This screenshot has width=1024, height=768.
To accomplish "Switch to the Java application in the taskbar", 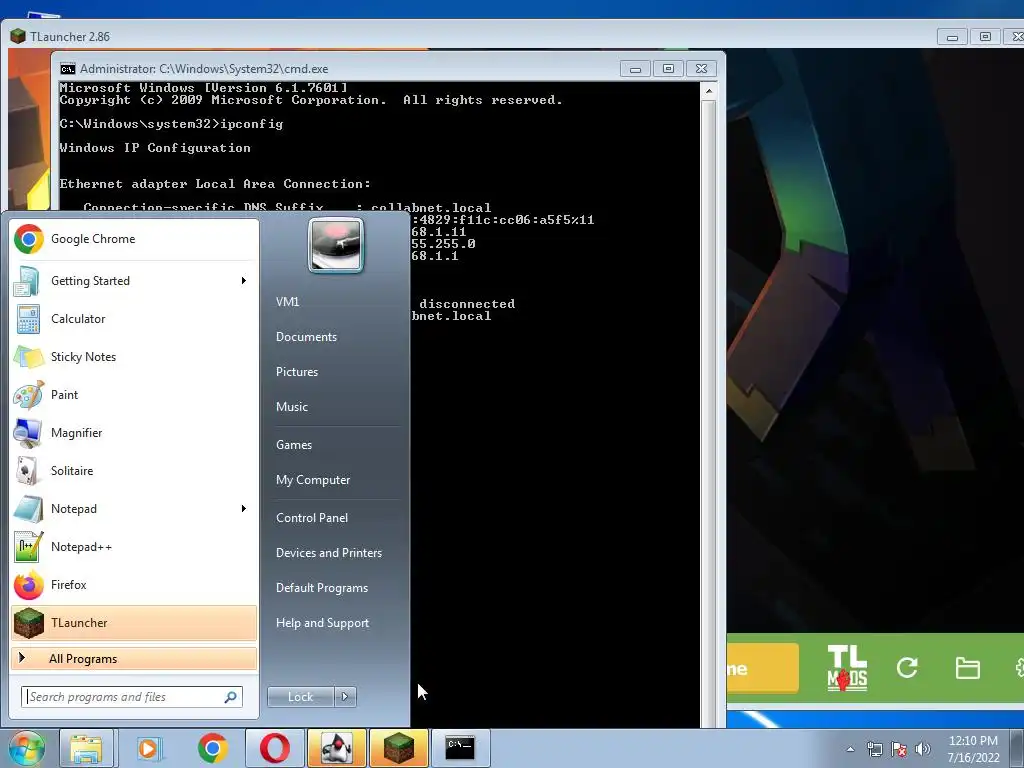I will (x=337, y=748).
